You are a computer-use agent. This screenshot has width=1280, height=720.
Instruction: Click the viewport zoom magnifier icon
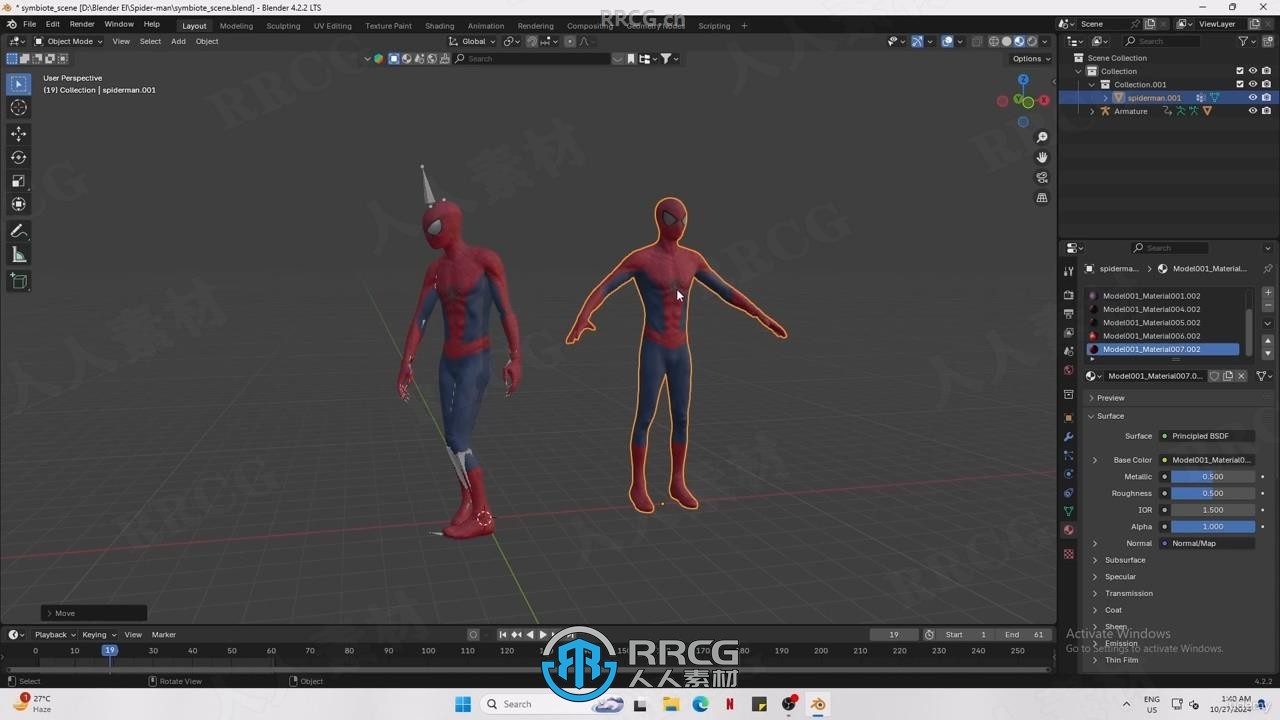point(1042,137)
